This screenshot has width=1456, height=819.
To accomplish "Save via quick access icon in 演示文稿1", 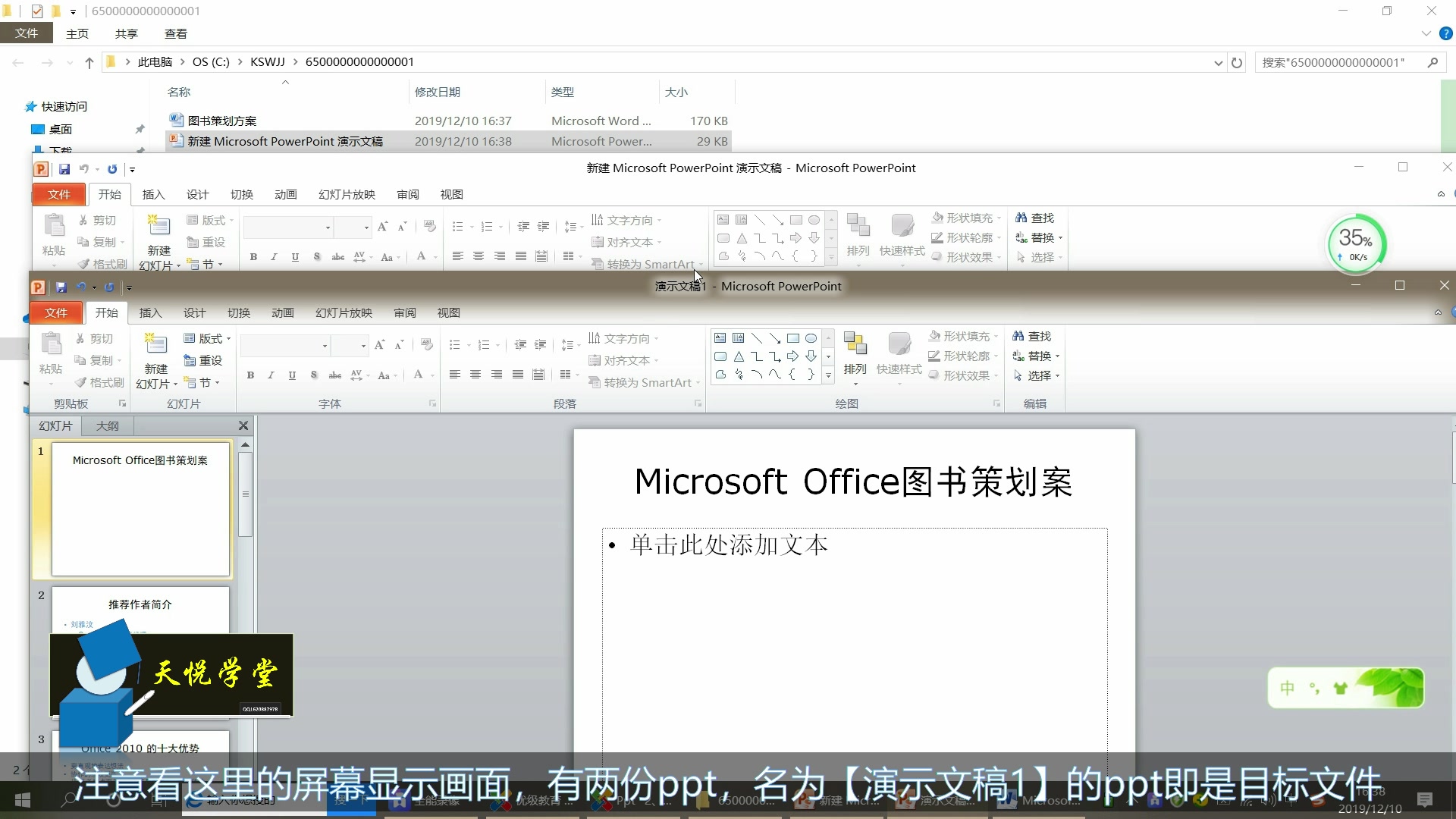I will (x=61, y=287).
